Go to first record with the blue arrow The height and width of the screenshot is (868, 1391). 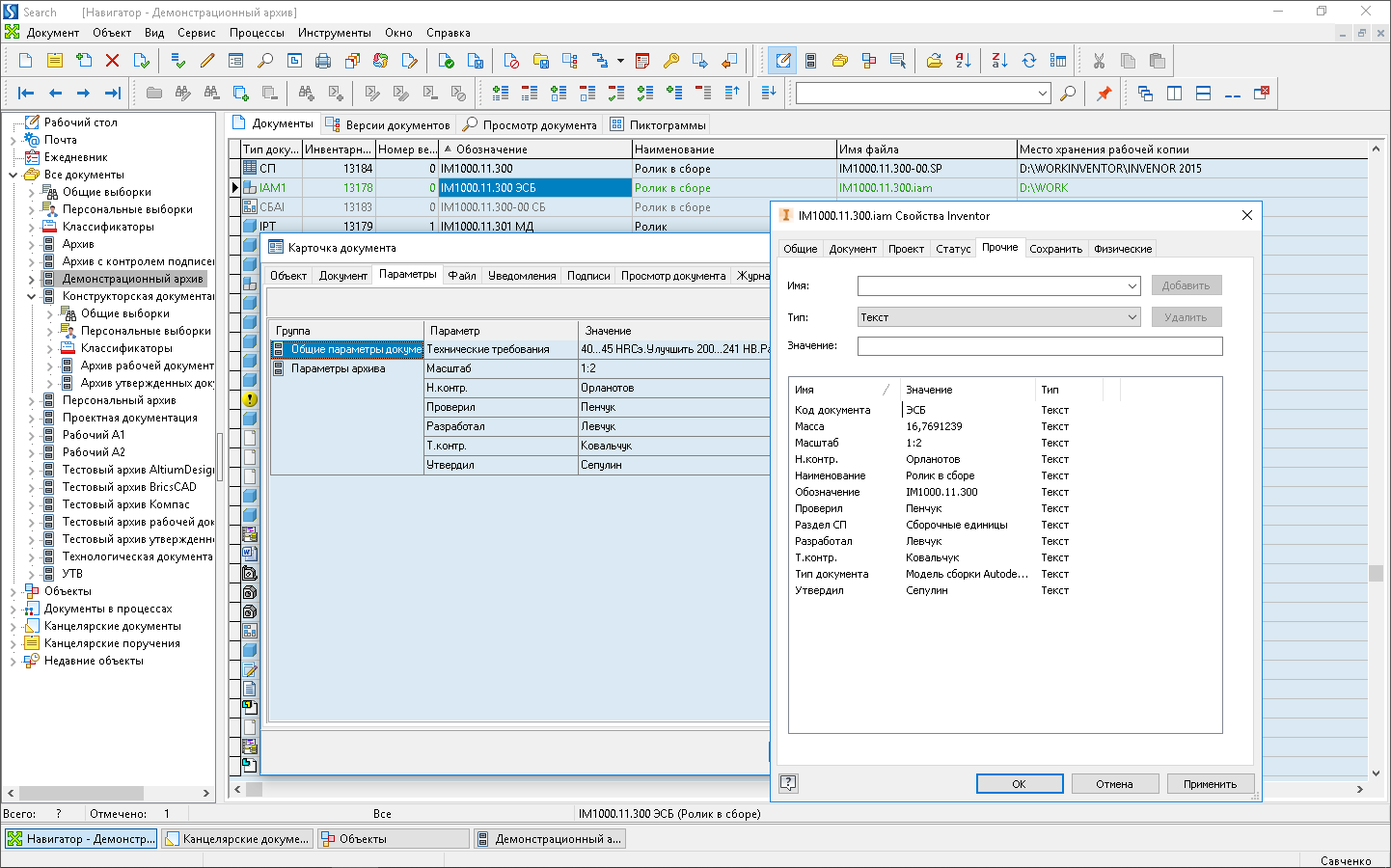[x=26, y=94]
